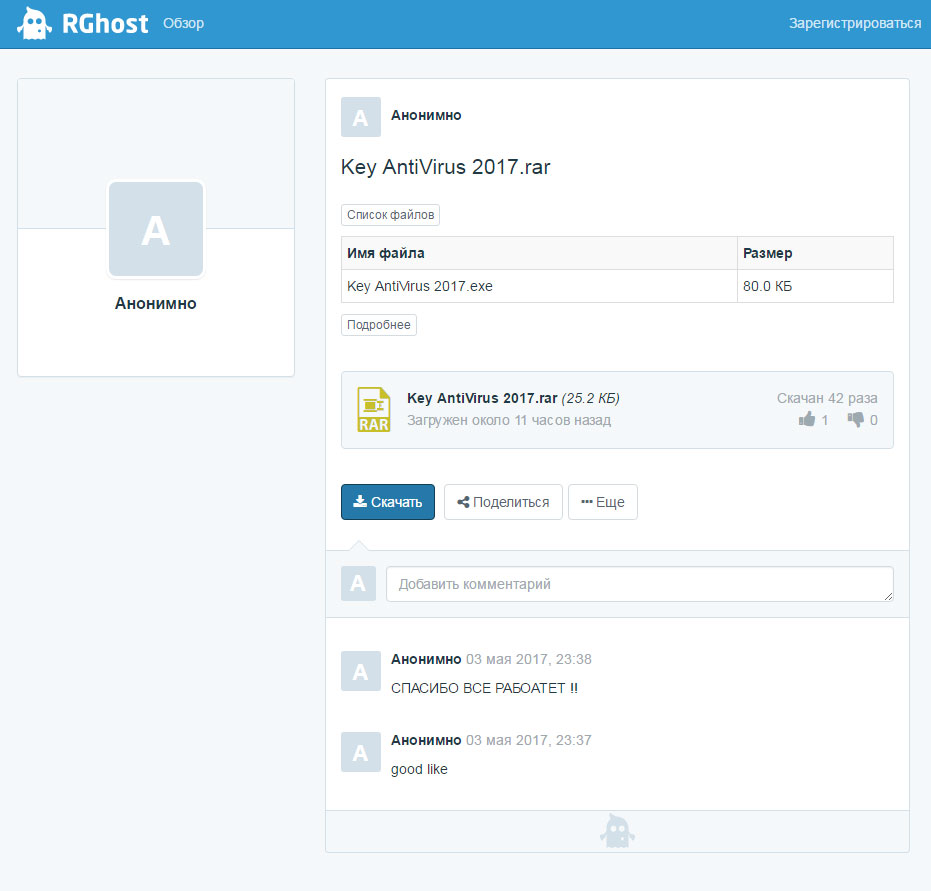
Task: Open uploader Анонимно name above file title
Action: pyautogui.click(x=426, y=115)
